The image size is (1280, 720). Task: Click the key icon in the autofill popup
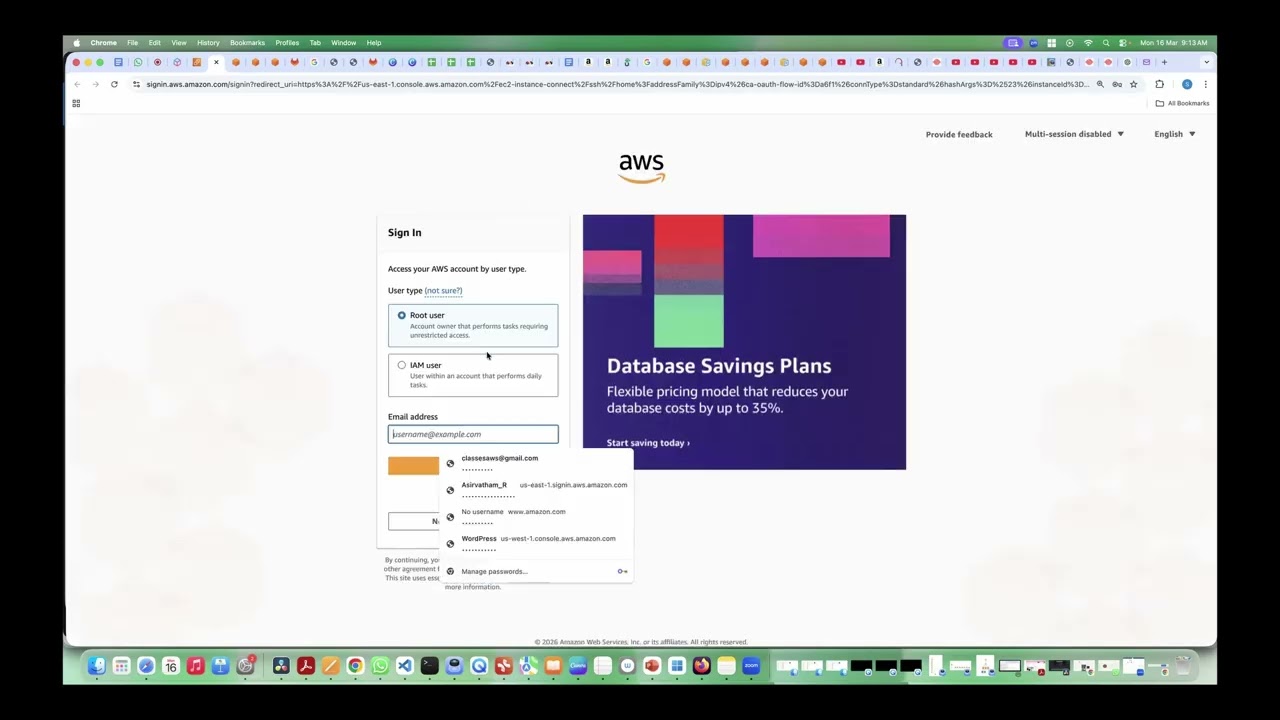pyautogui.click(x=622, y=572)
